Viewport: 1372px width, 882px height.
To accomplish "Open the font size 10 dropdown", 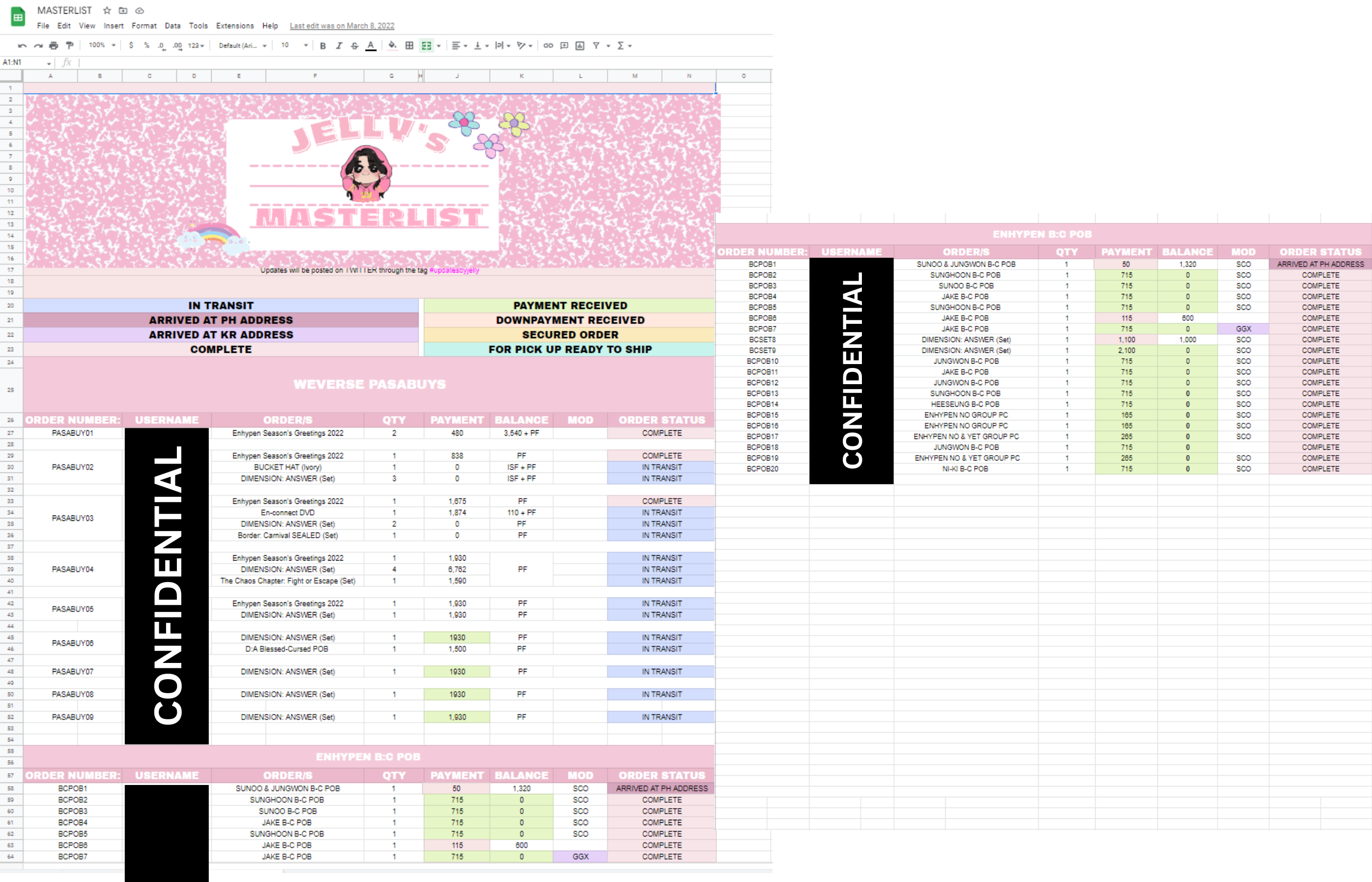I will [294, 45].
